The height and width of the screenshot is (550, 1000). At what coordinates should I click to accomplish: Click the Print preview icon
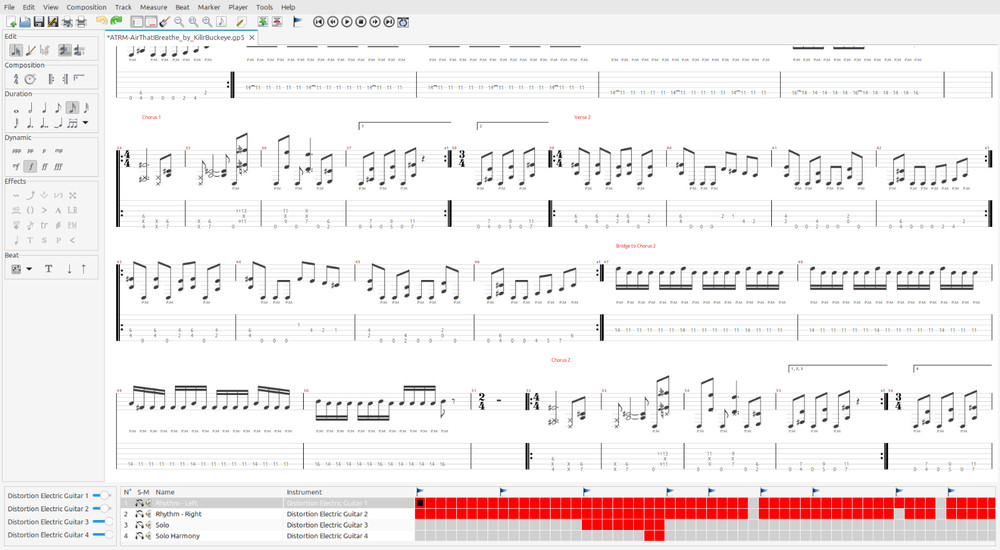67,22
